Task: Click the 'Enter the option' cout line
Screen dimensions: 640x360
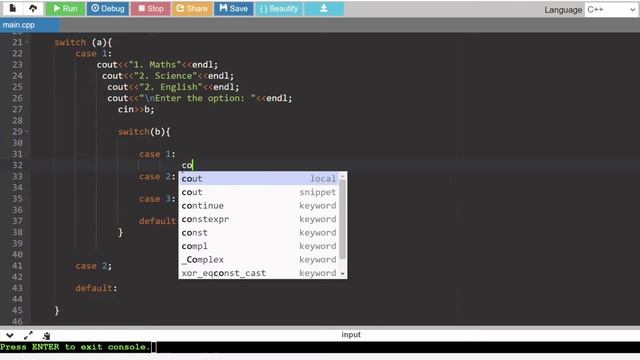Action: 200,98
